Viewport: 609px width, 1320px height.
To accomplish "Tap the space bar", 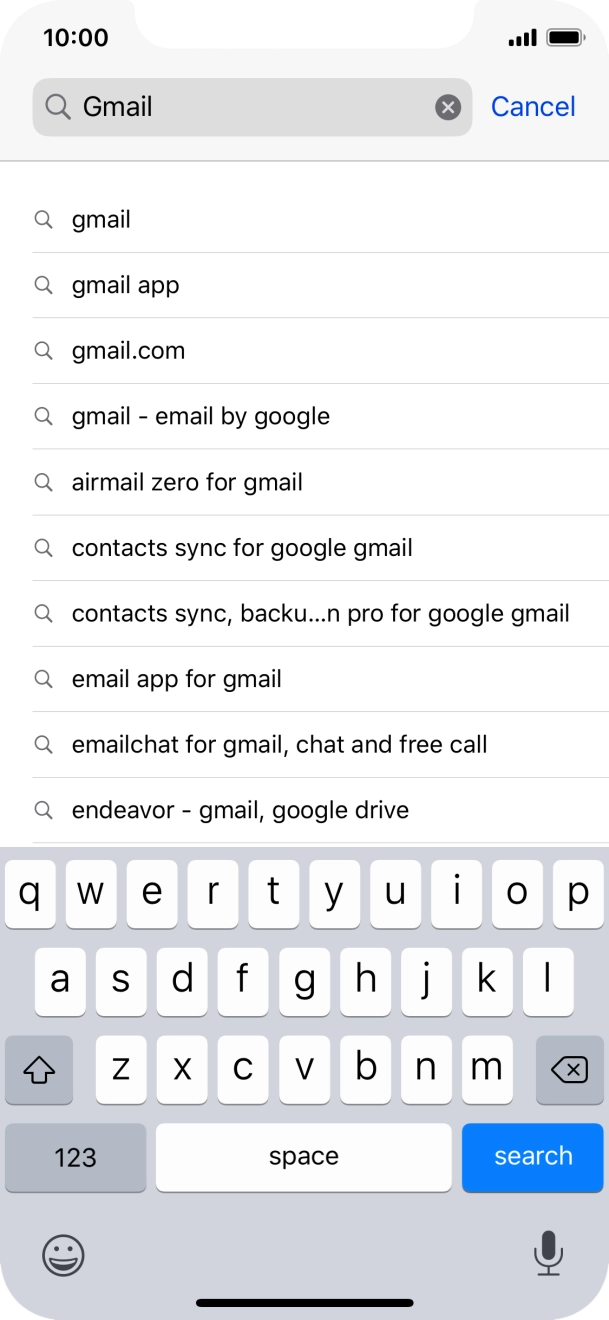I will tap(303, 1157).
